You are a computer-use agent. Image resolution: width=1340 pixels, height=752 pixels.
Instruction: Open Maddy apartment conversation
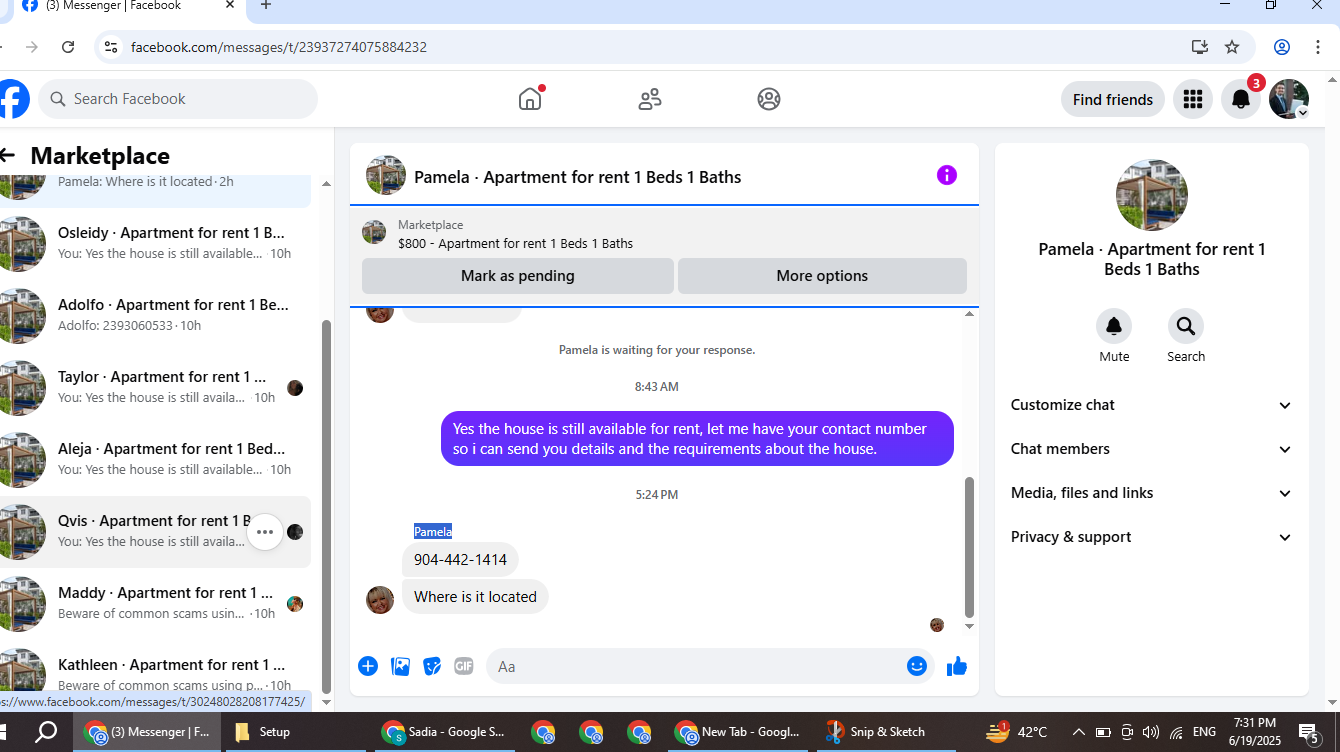(x=155, y=602)
